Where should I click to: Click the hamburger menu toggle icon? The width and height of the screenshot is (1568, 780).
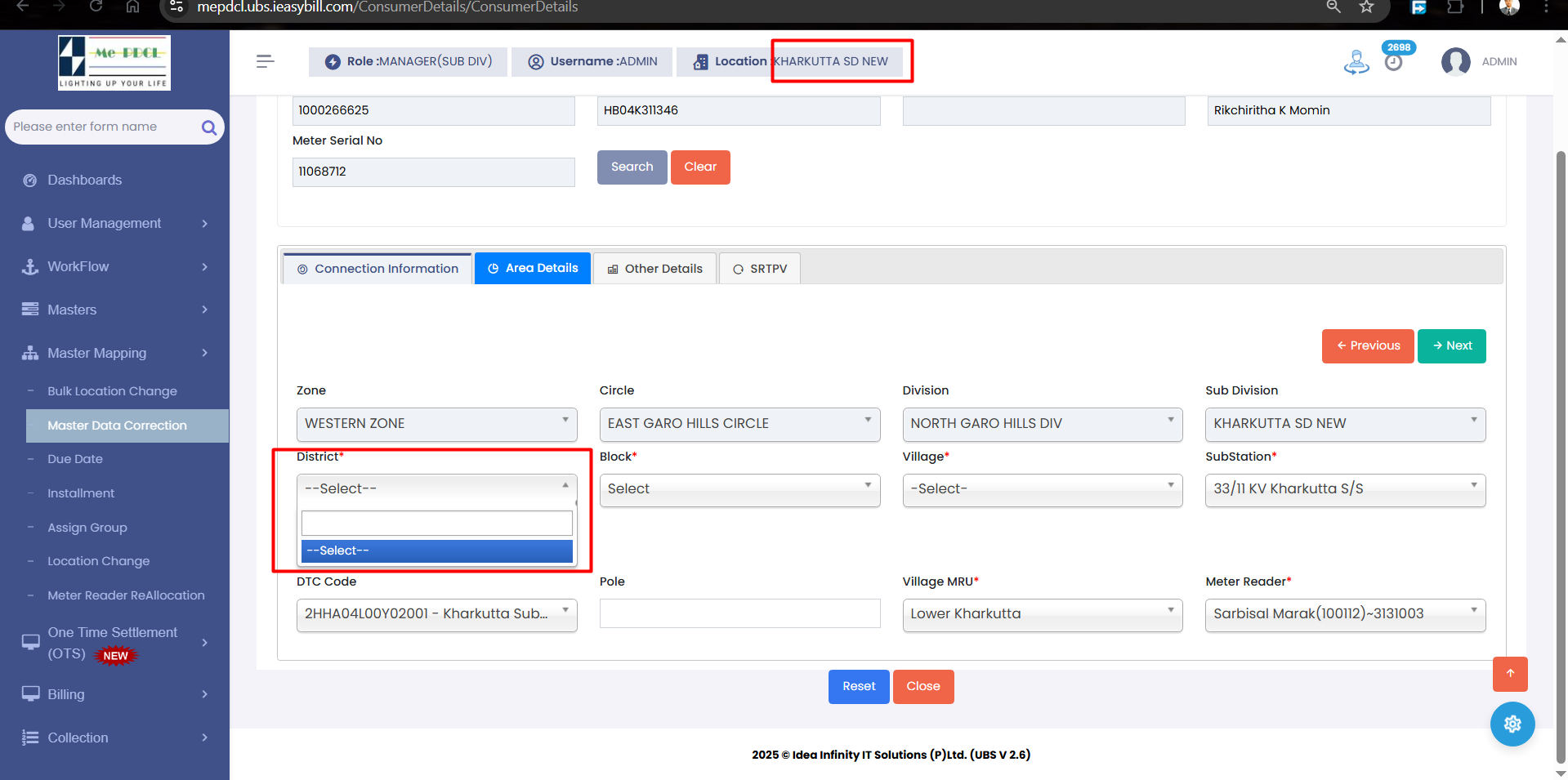(265, 61)
